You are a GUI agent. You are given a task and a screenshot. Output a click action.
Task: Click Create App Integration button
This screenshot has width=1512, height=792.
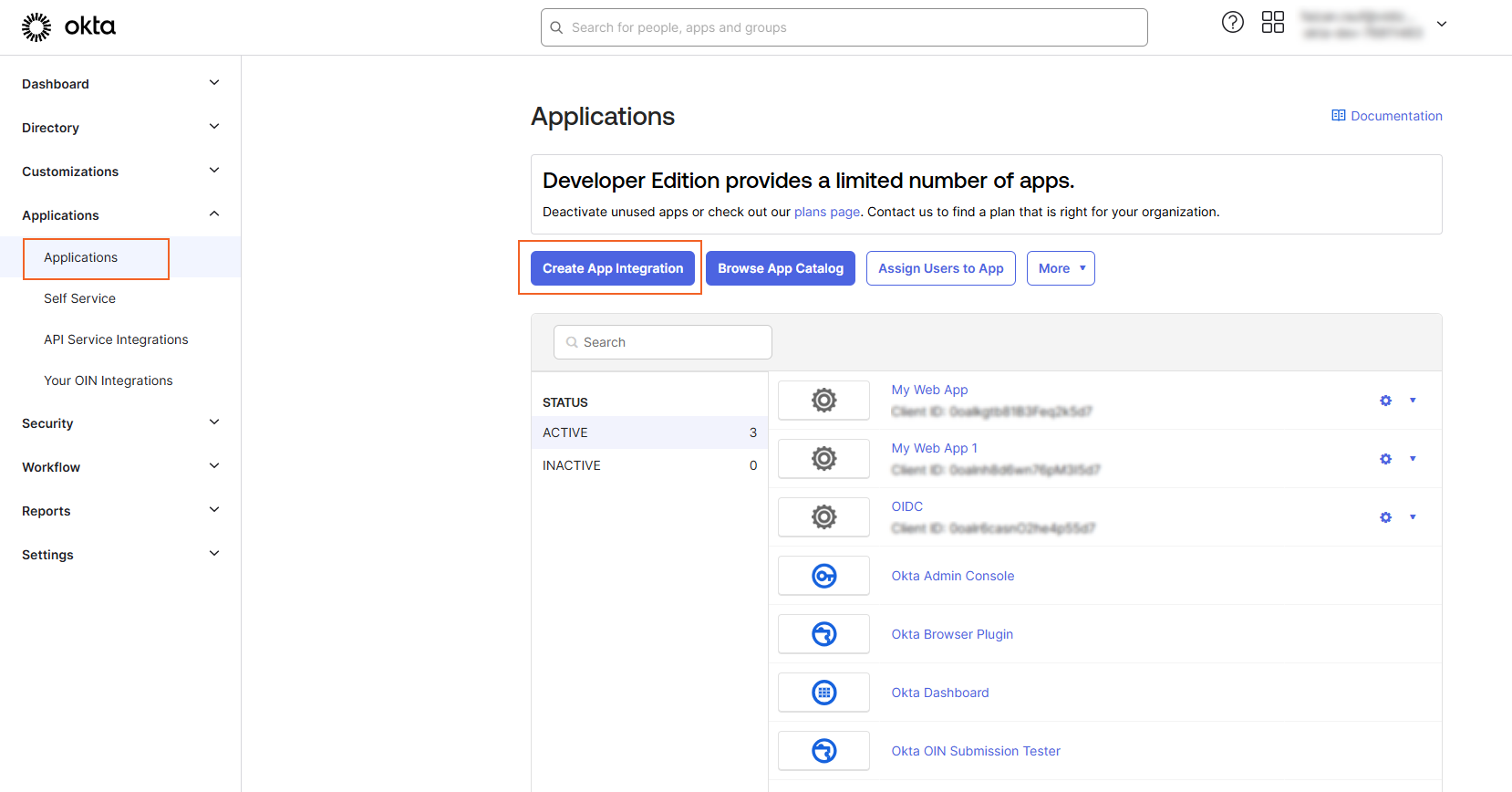click(x=613, y=268)
